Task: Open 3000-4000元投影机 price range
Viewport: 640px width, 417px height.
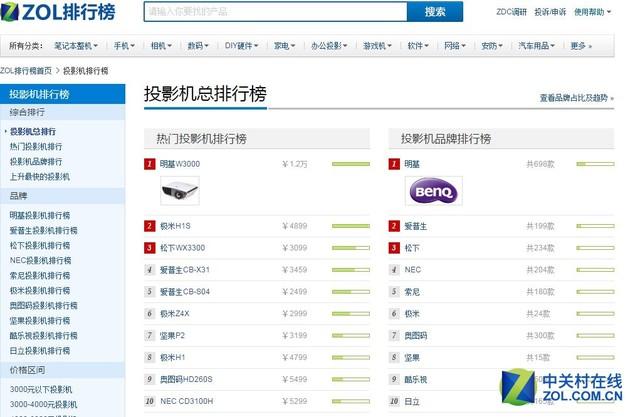Action: click(43, 404)
